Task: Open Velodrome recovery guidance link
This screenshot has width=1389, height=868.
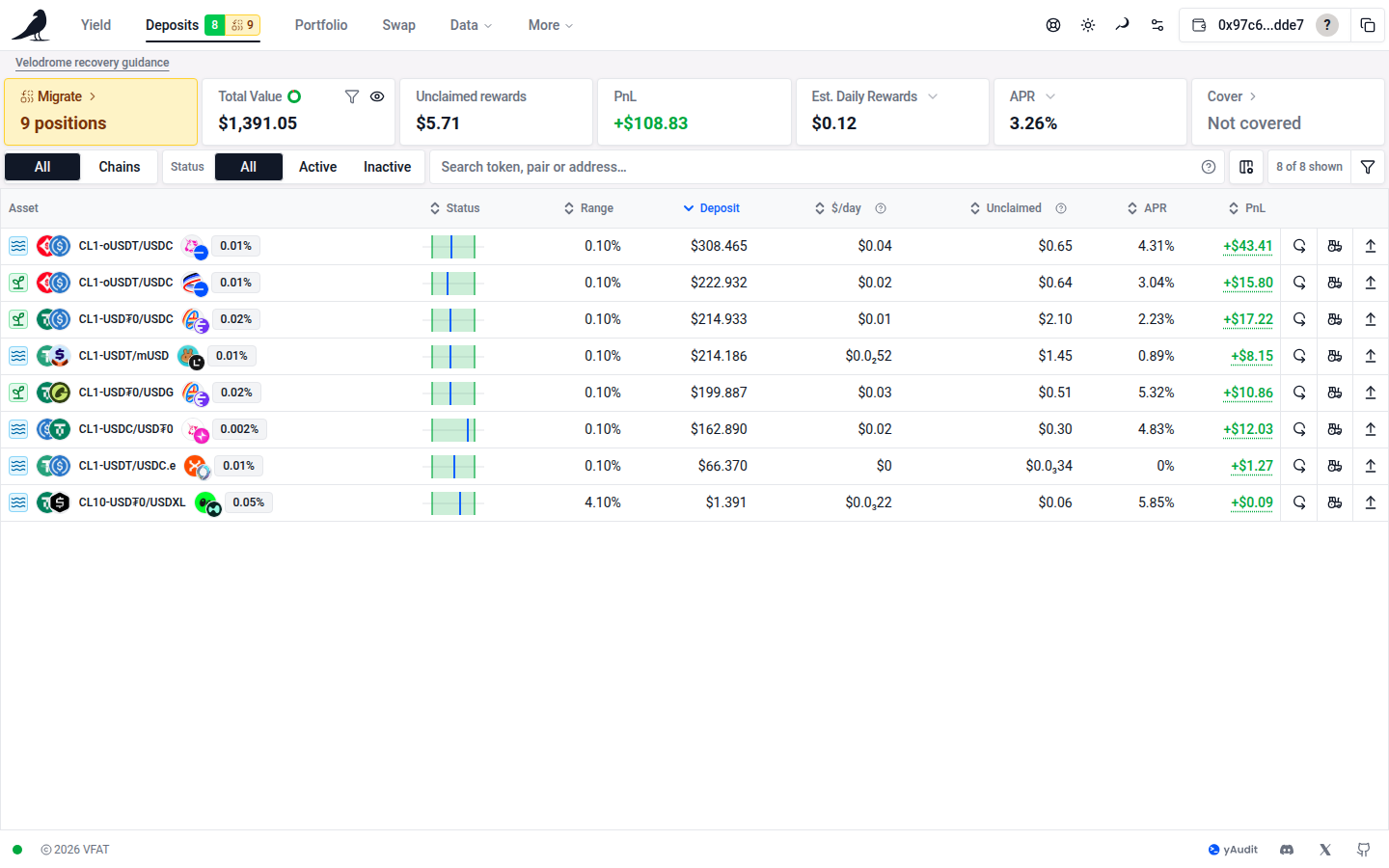Action: click(93, 63)
